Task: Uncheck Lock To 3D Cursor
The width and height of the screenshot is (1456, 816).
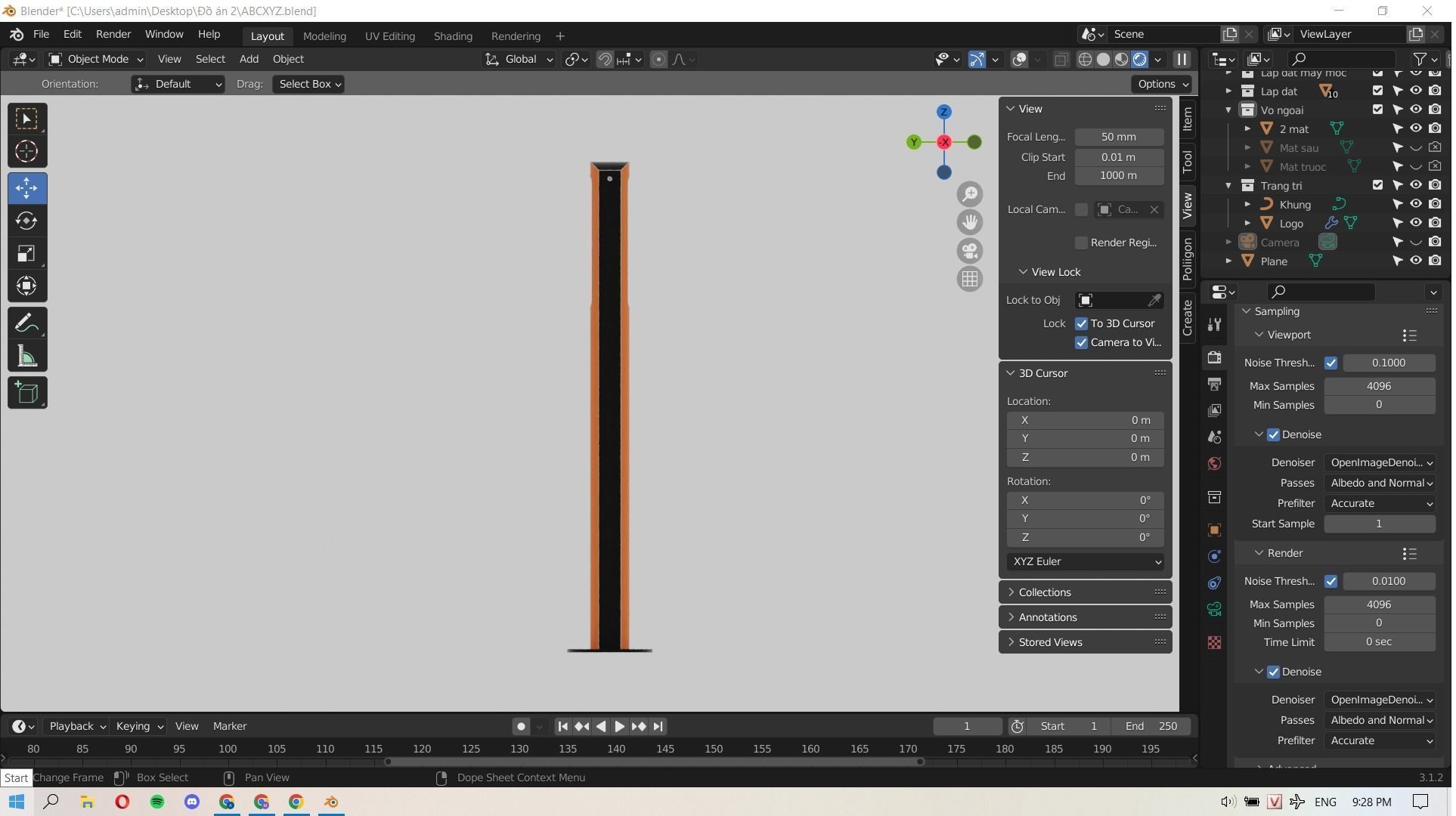Action: [x=1082, y=323]
